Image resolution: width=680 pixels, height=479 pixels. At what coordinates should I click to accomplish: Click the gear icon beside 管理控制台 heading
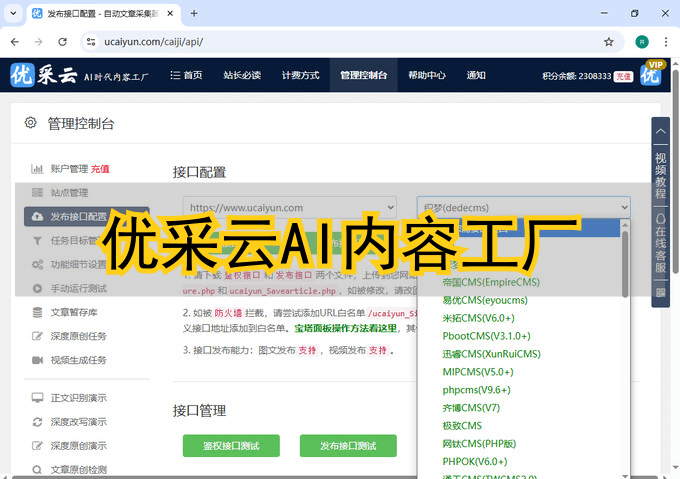click(31, 123)
